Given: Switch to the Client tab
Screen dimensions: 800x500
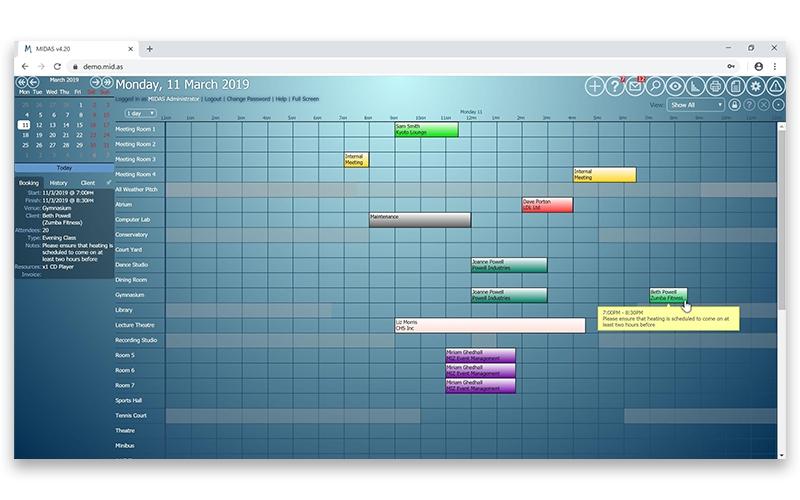Looking at the screenshot, I should point(88,183).
